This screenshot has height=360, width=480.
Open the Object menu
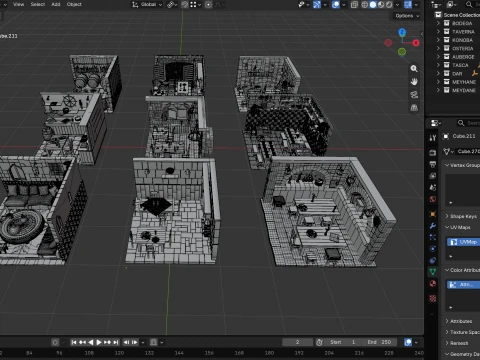(74, 4)
